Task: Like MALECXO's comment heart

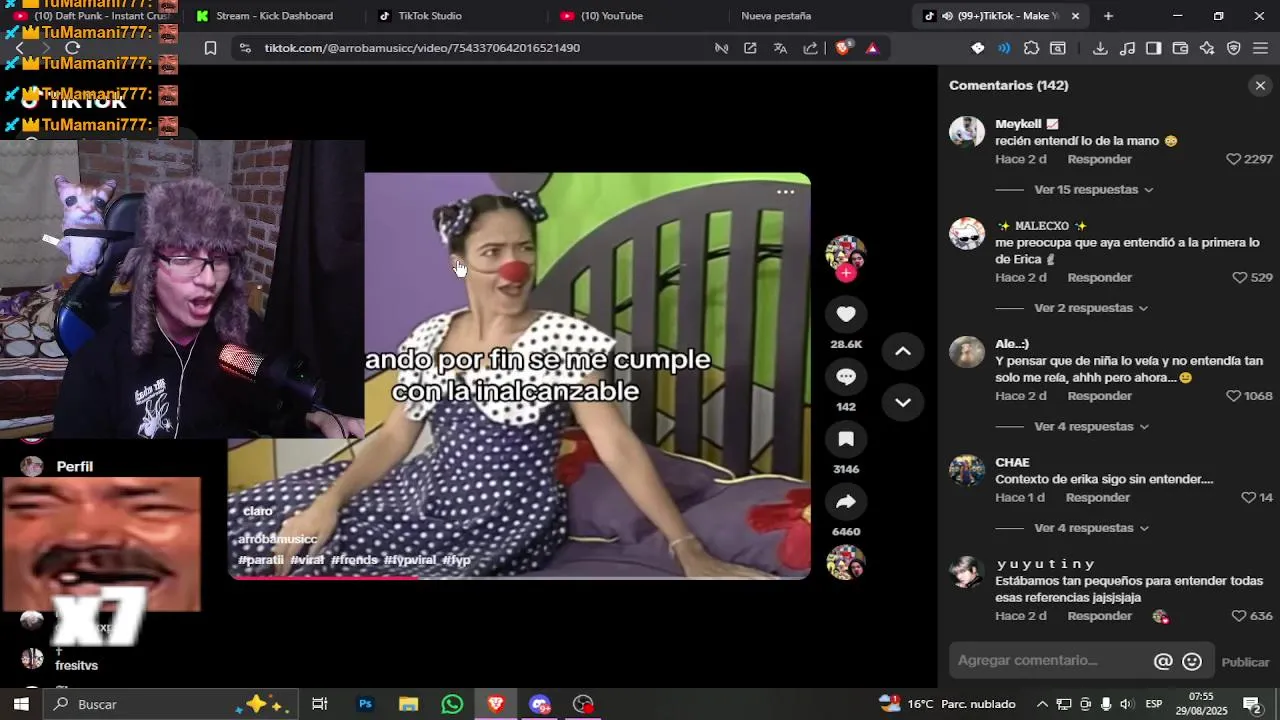Action: point(1240,278)
